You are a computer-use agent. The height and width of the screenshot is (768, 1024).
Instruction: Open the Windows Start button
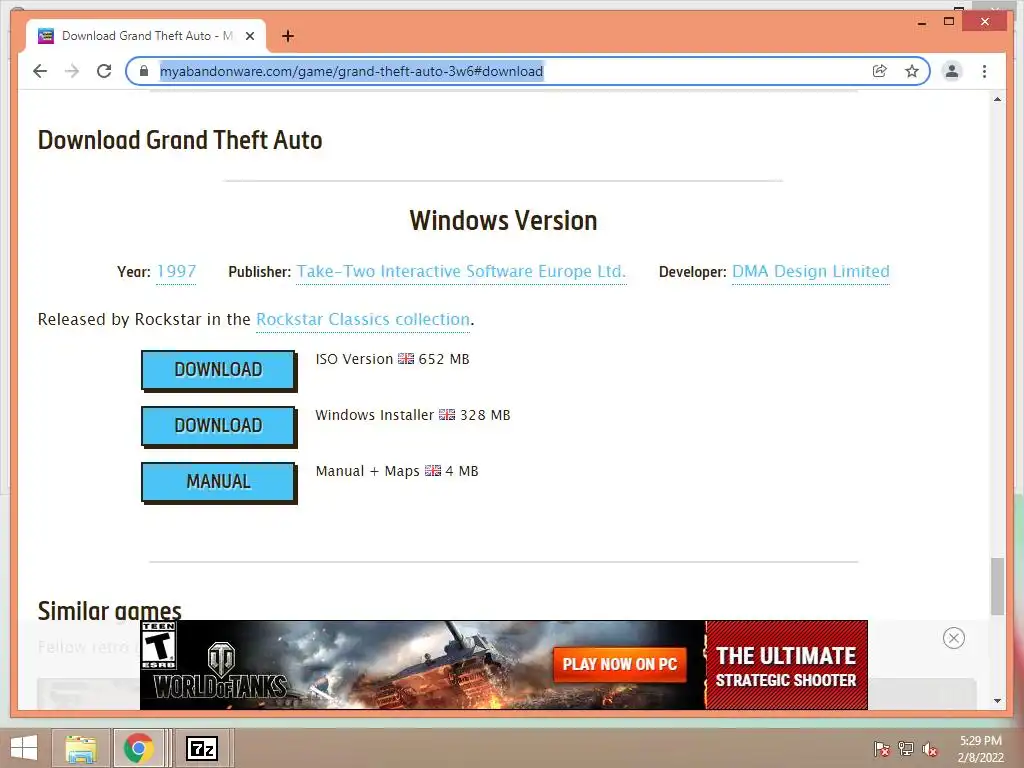point(24,748)
